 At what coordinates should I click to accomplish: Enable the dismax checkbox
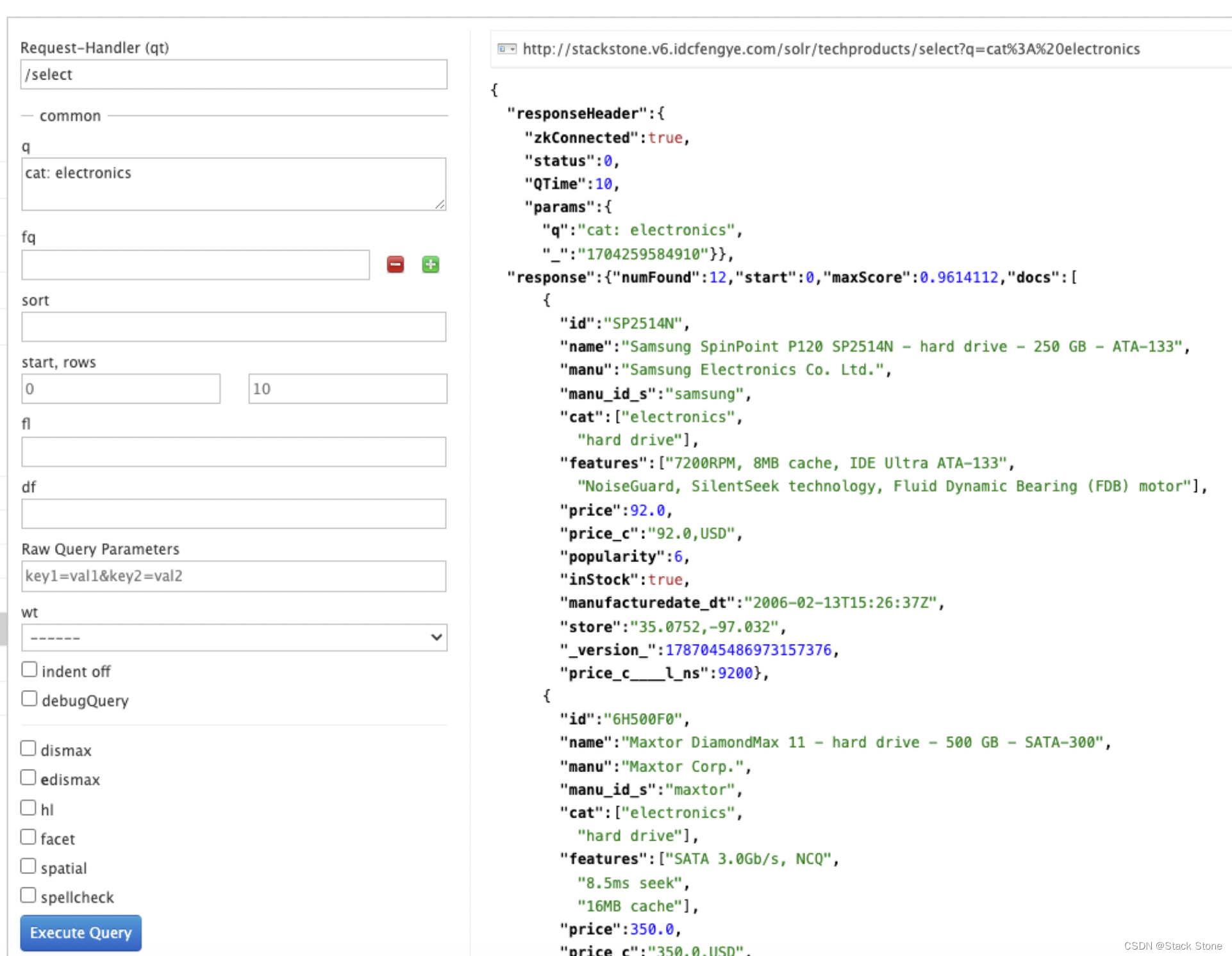point(28,748)
